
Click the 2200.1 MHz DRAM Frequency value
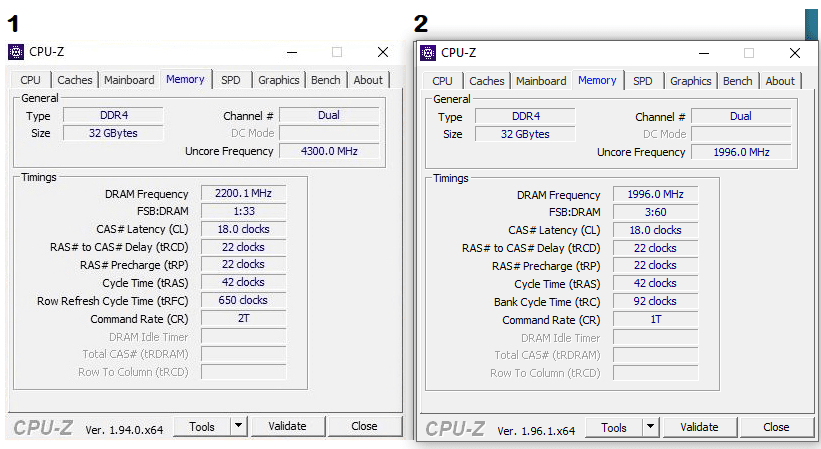tap(243, 193)
